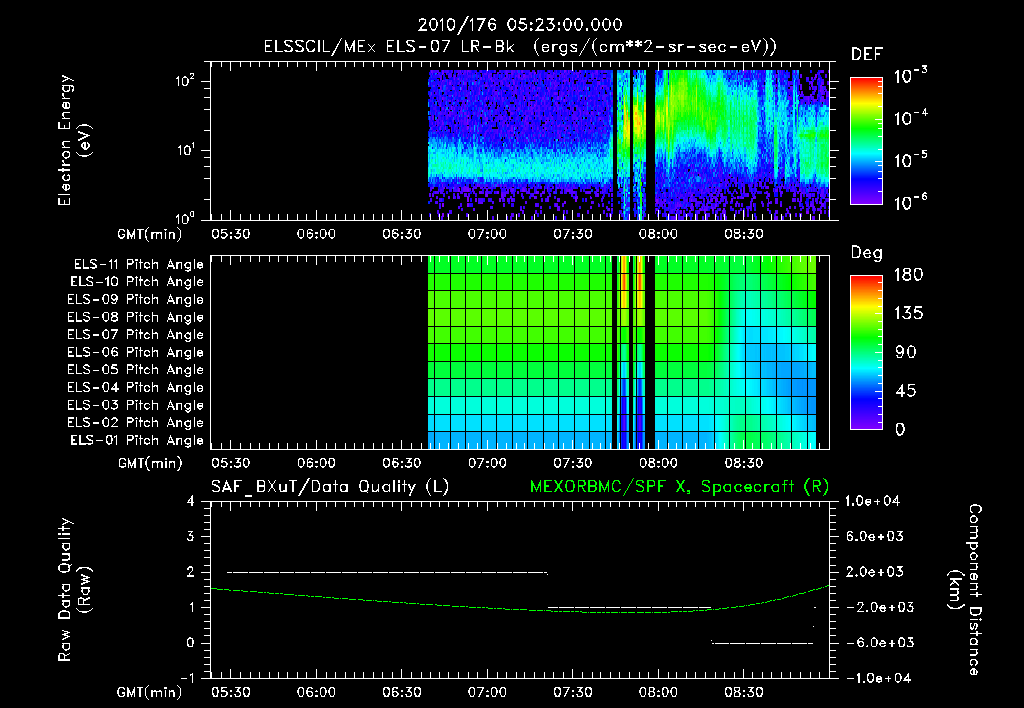The height and width of the screenshot is (708, 1024).
Task: Click the DEF legend title
Action: coord(867,55)
